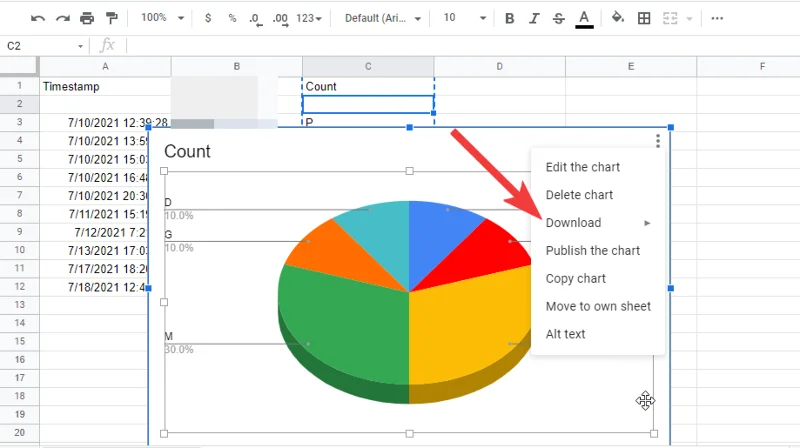Toggle bold formatting
Screen dimensions: 800x448
pos(509,19)
